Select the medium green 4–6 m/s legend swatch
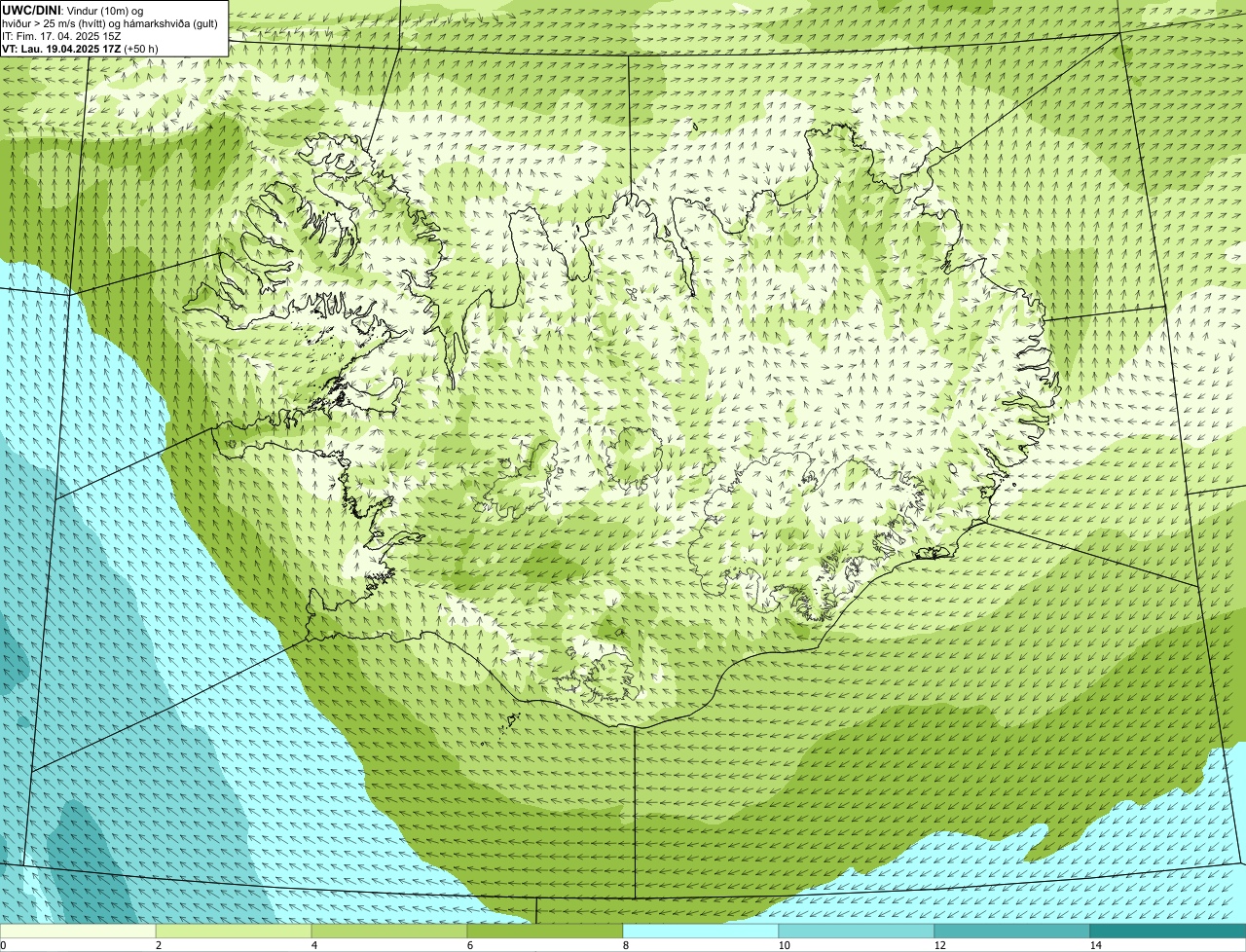 [389, 931]
